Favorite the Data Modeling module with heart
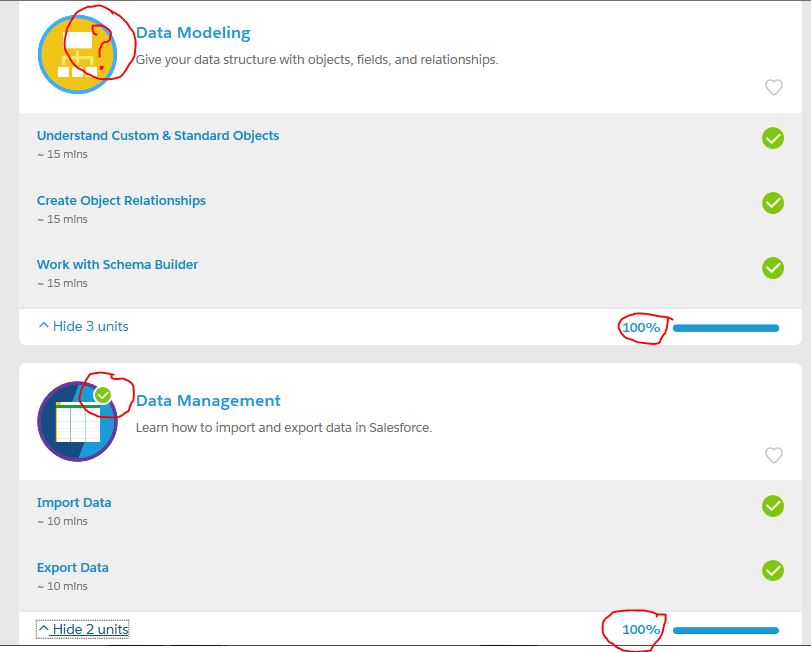The image size is (811, 652). tap(773, 87)
